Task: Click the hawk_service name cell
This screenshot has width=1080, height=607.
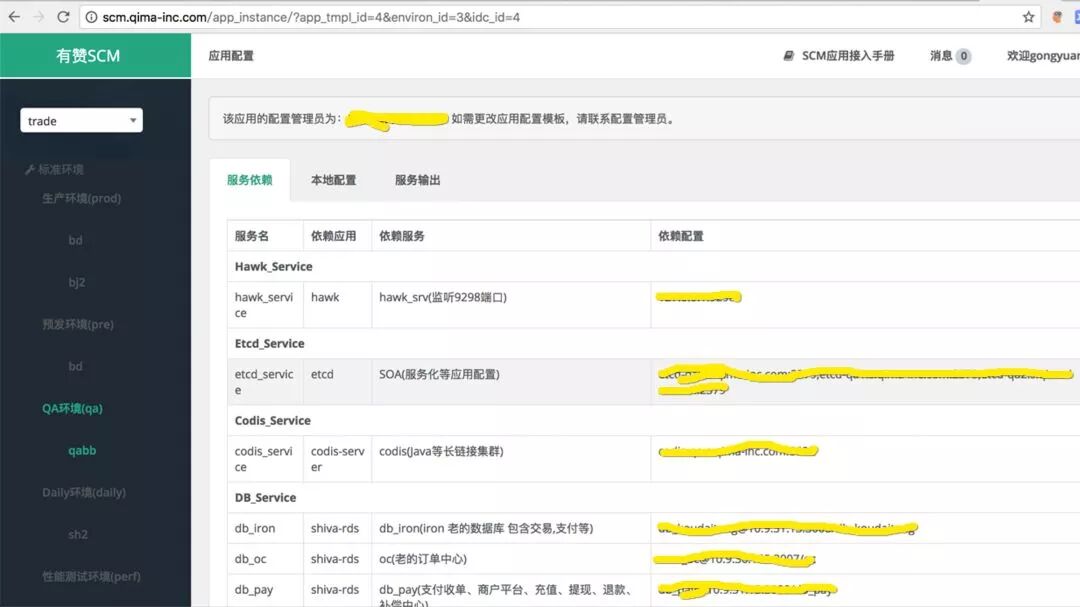Action: (x=264, y=305)
